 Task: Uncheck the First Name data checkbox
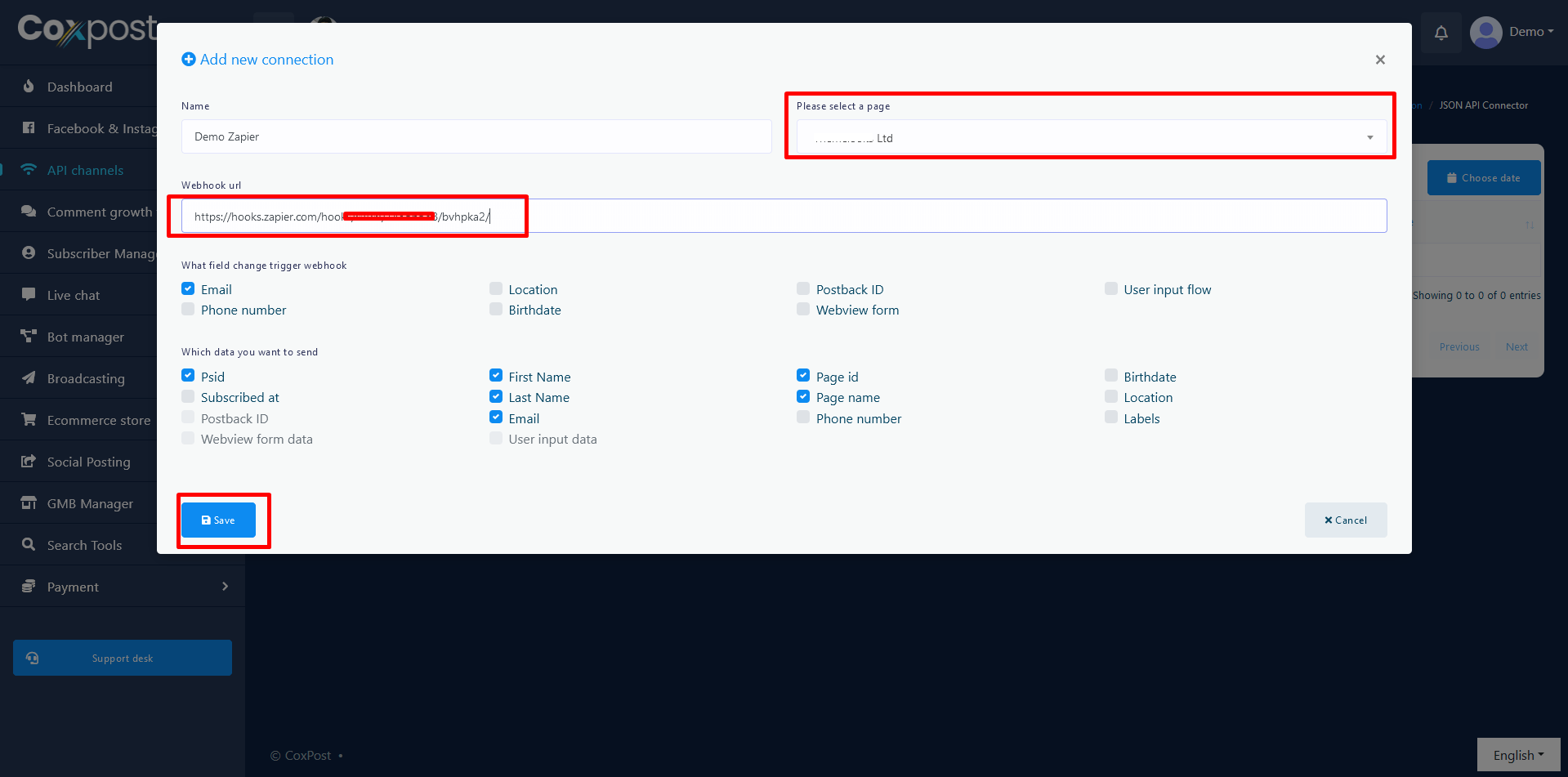496,376
